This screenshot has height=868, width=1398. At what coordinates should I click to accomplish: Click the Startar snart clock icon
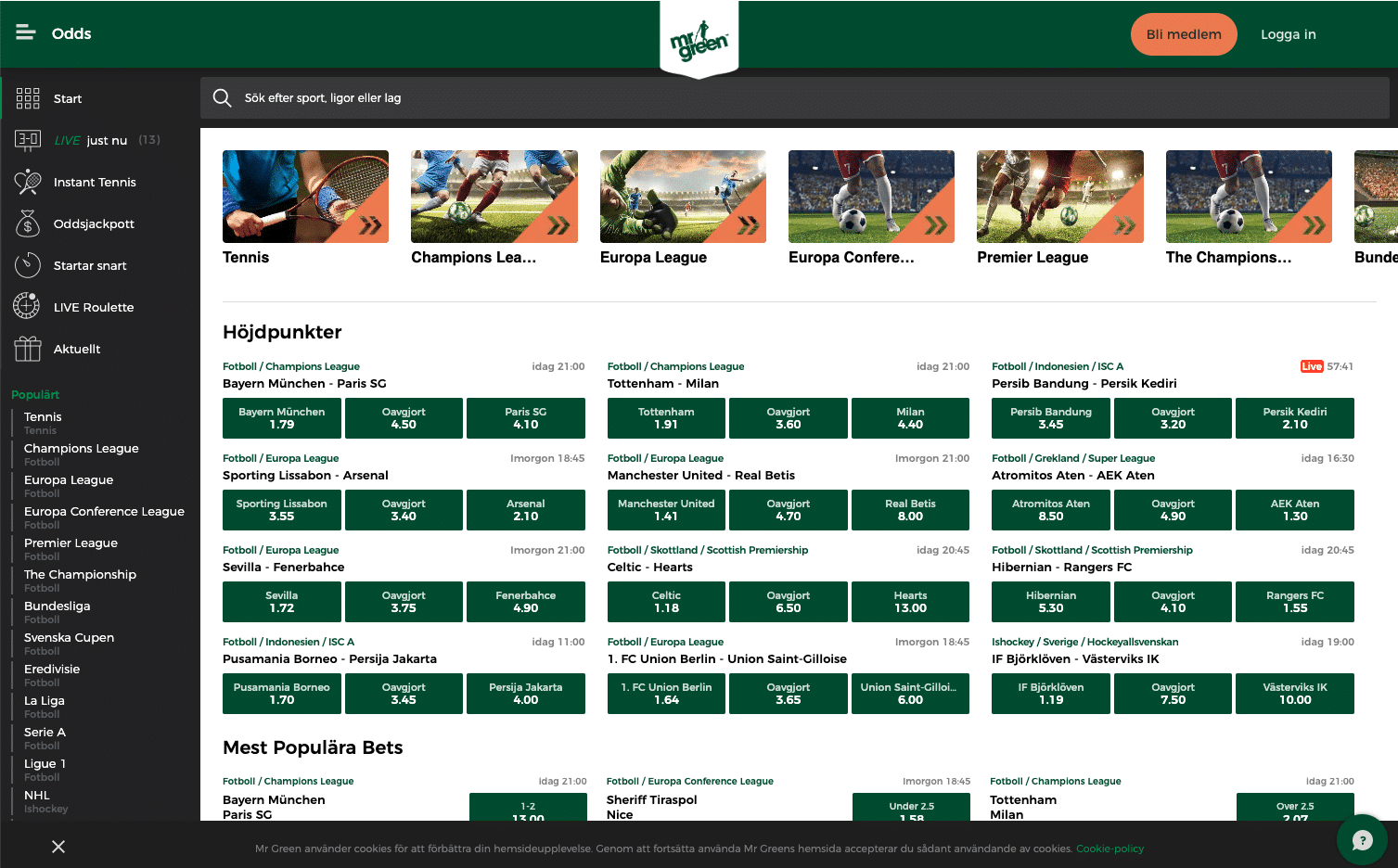pyautogui.click(x=28, y=265)
